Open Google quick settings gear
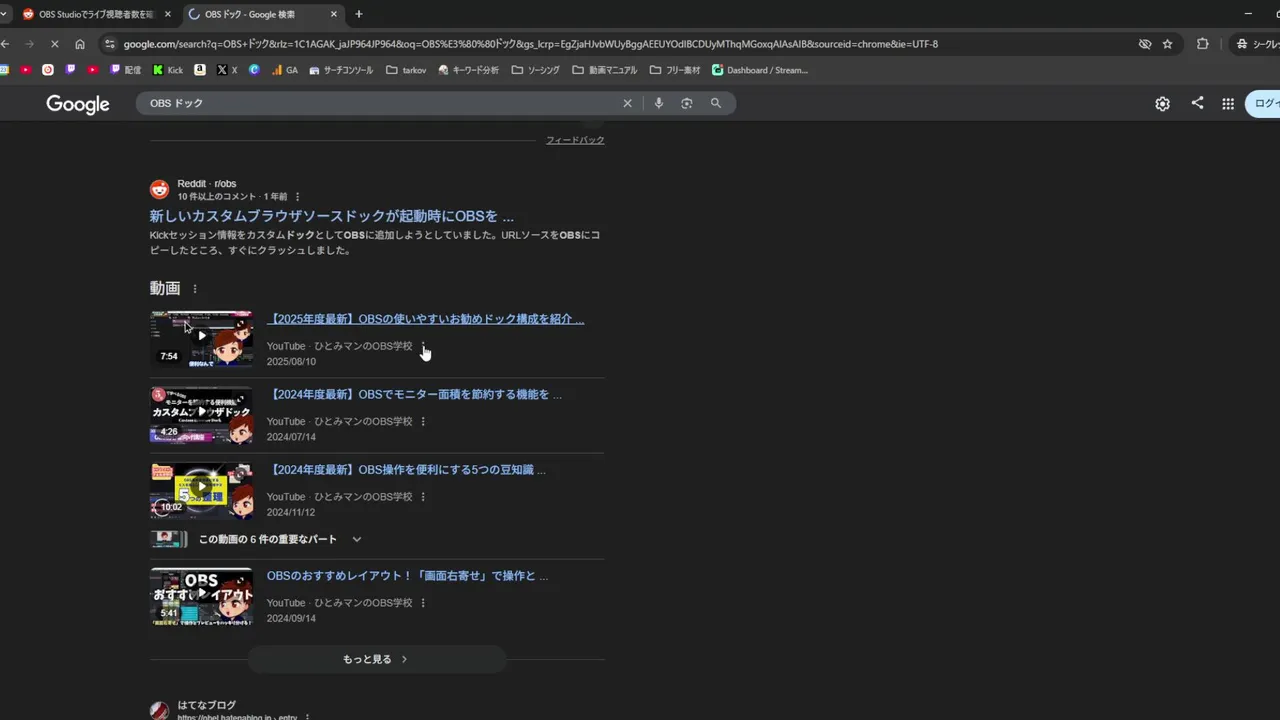This screenshot has width=1280, height=720. [x=1162, y=104]
